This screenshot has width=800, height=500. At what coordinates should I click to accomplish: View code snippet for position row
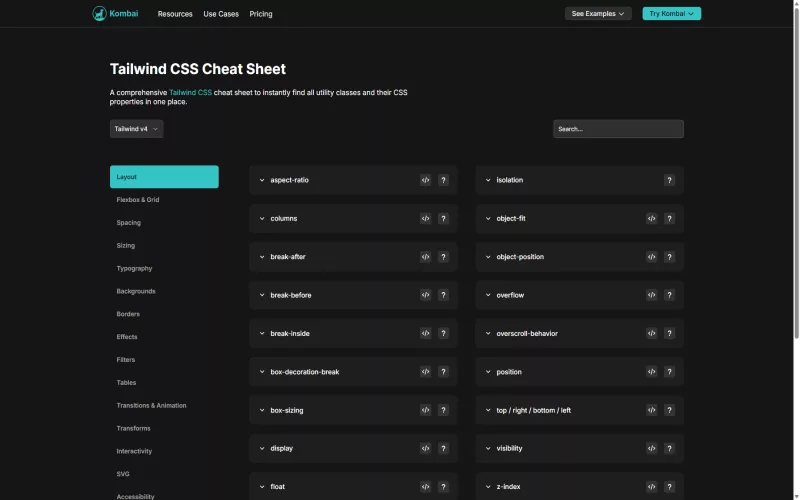pyautogui.click(x=652, y=372)
